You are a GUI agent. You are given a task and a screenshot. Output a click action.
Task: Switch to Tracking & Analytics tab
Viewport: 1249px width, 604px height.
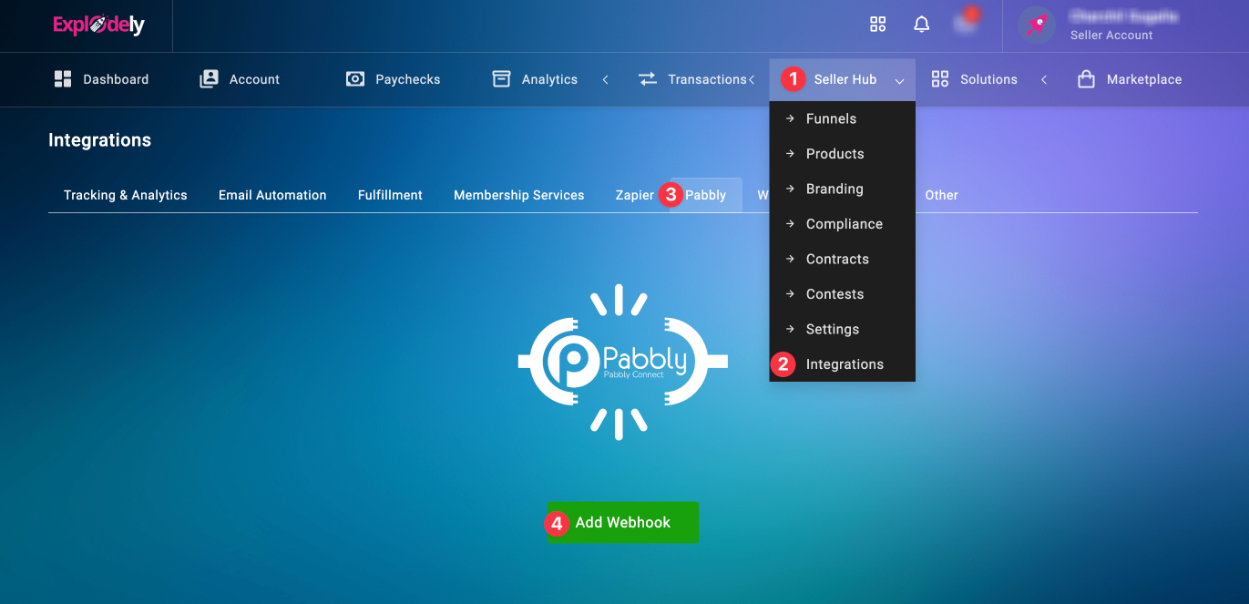(x=125, y=195)
